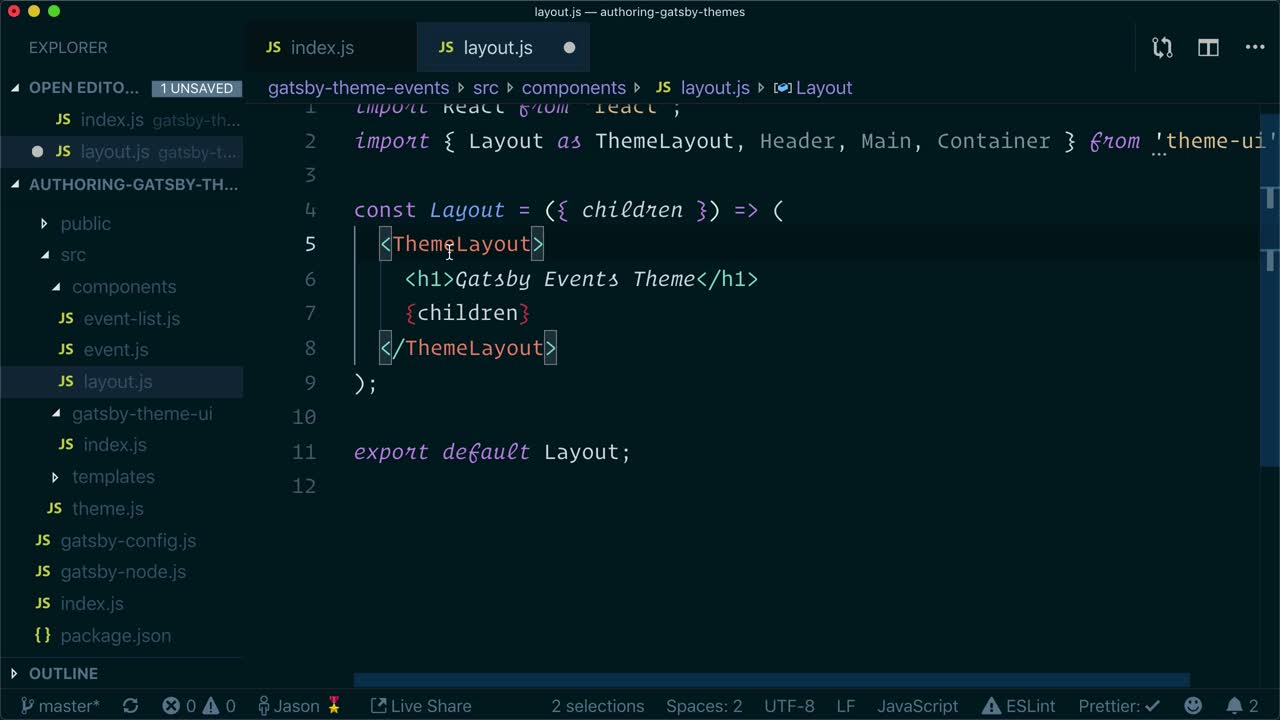The image size is (1280, 720).
Task: Expand the OUTLINE section
Action: 63,673
